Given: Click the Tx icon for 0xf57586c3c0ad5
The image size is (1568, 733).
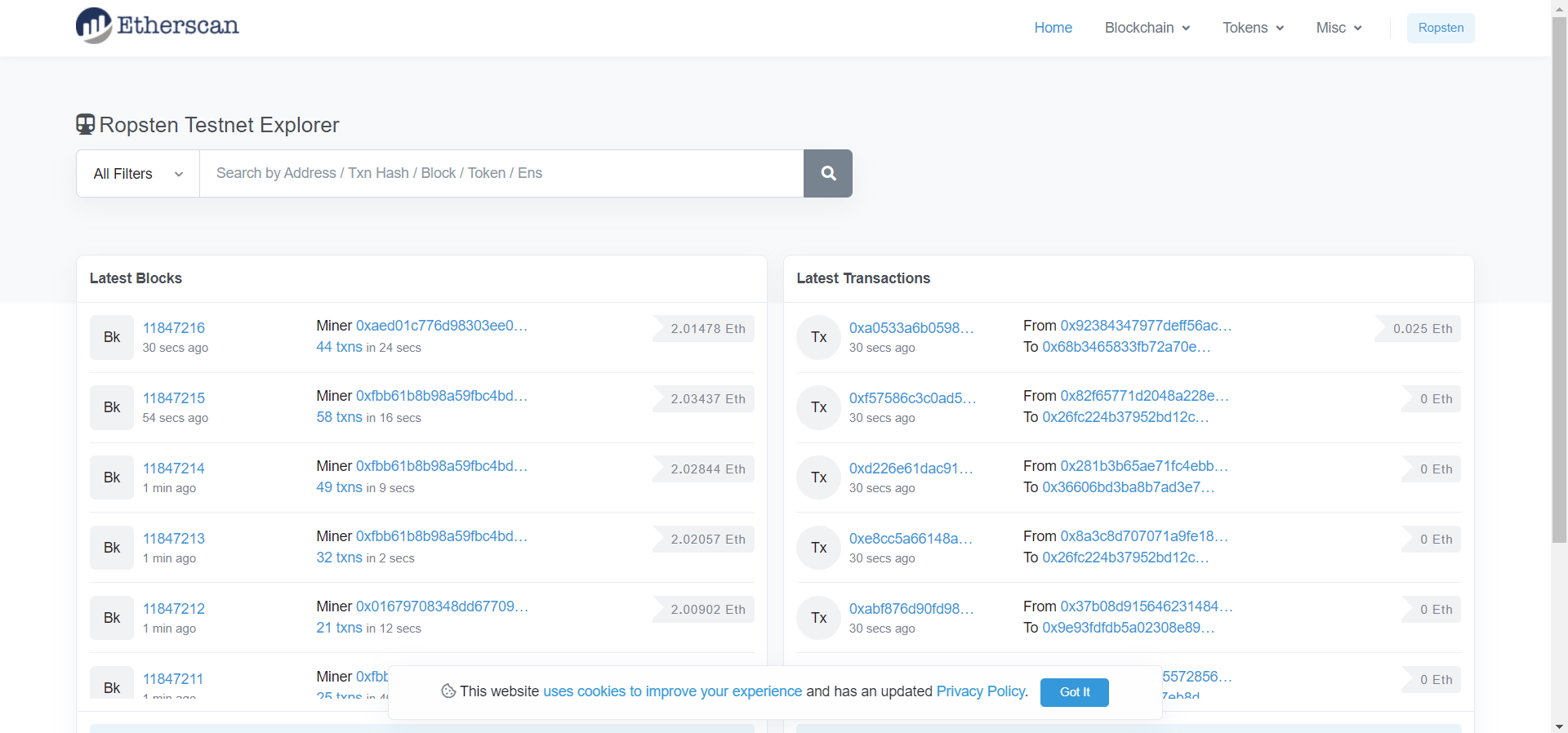Looking at the screenshot, I should (819, 407).
